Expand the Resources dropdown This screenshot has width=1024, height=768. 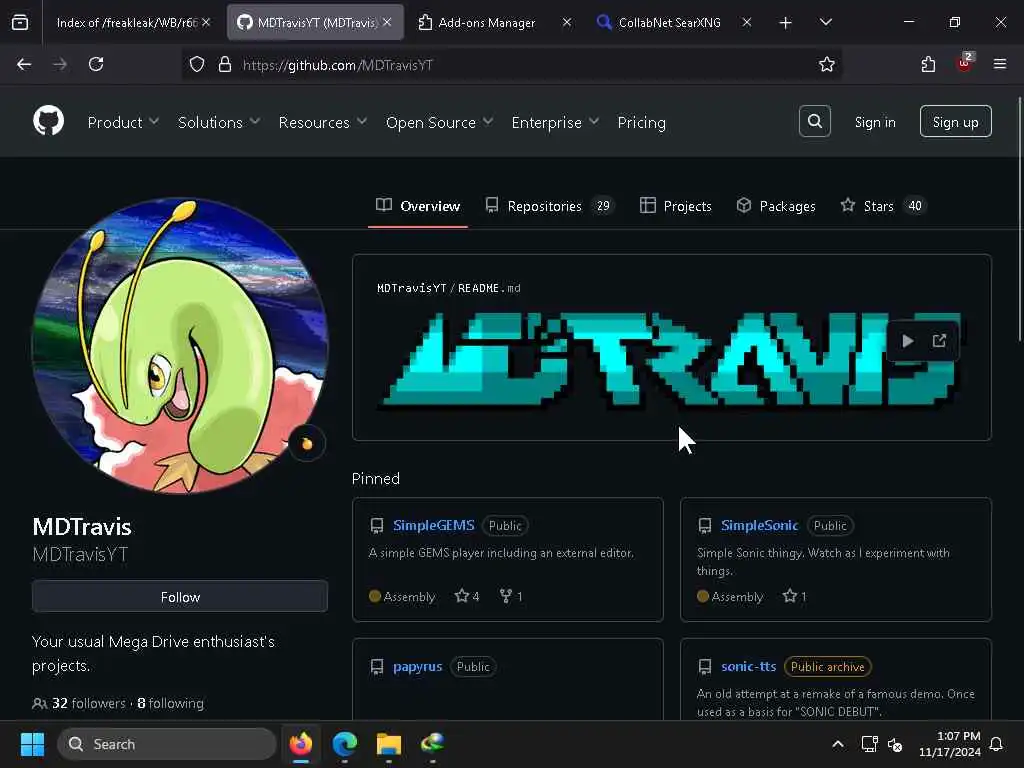pyautogui.click(x=323, y=122)
